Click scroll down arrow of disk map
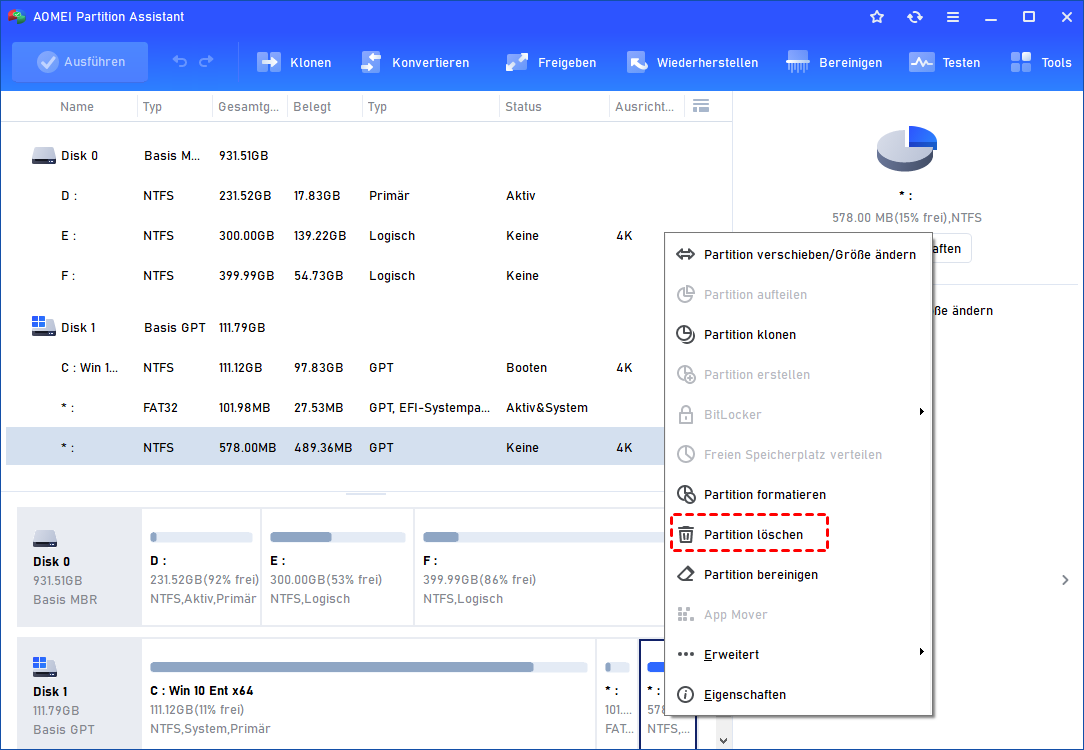The image size is (1084, 750). click(723, 740)
